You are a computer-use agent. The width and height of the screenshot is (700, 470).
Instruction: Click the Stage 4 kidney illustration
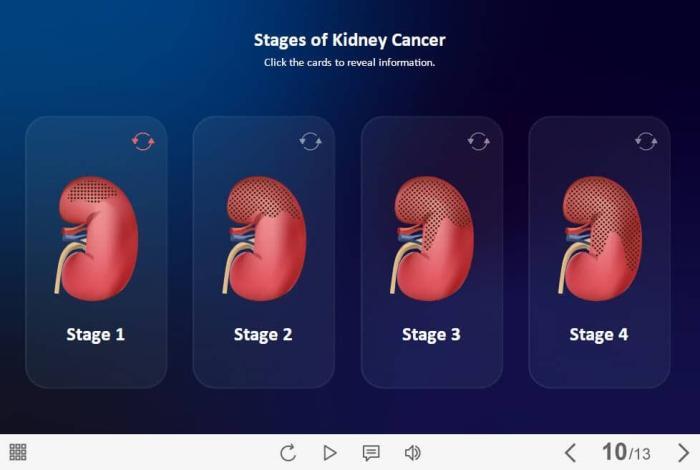click(600, 237)
